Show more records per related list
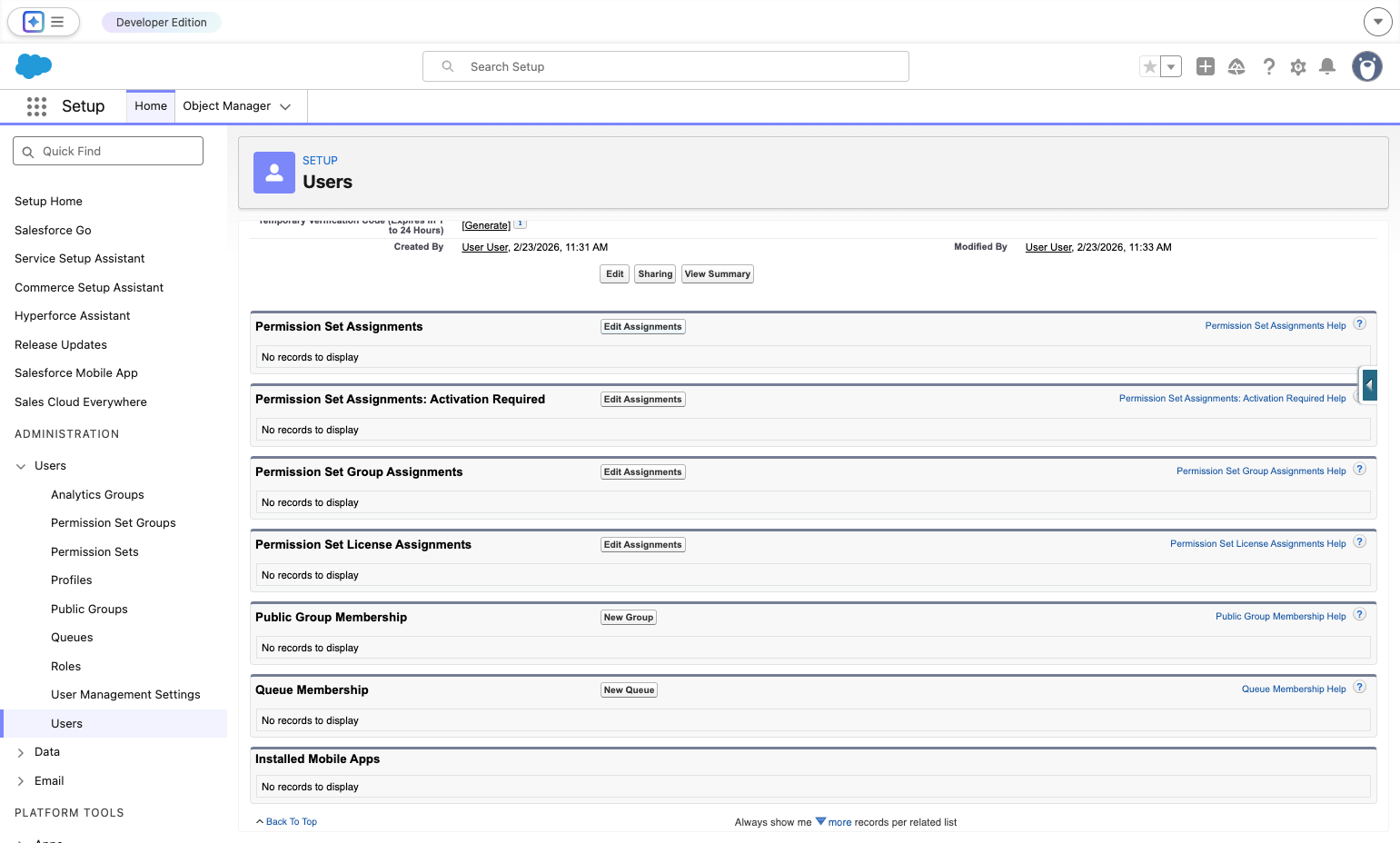The width and height of the screenshot is (1400, 843). tap(839, 822)
